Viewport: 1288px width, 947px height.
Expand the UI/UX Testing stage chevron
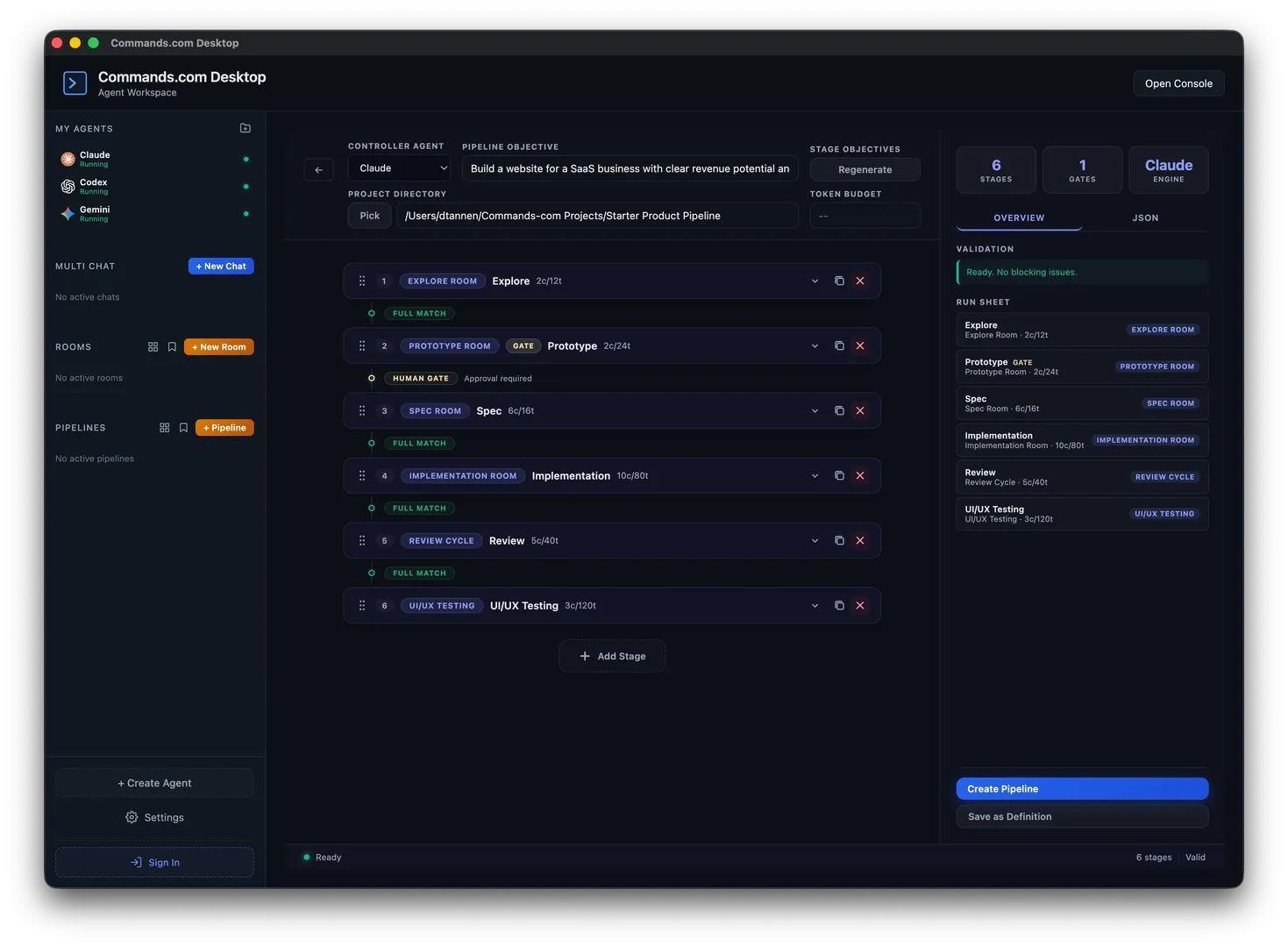pos(815,605)
